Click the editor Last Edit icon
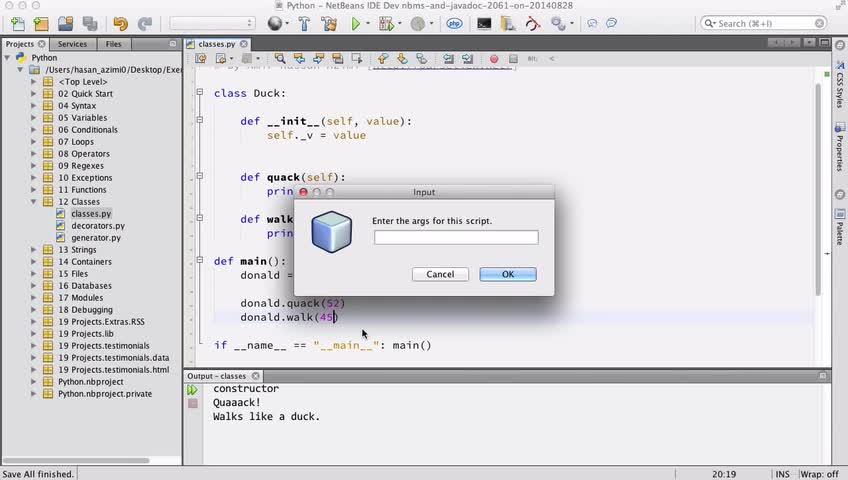 201,58
